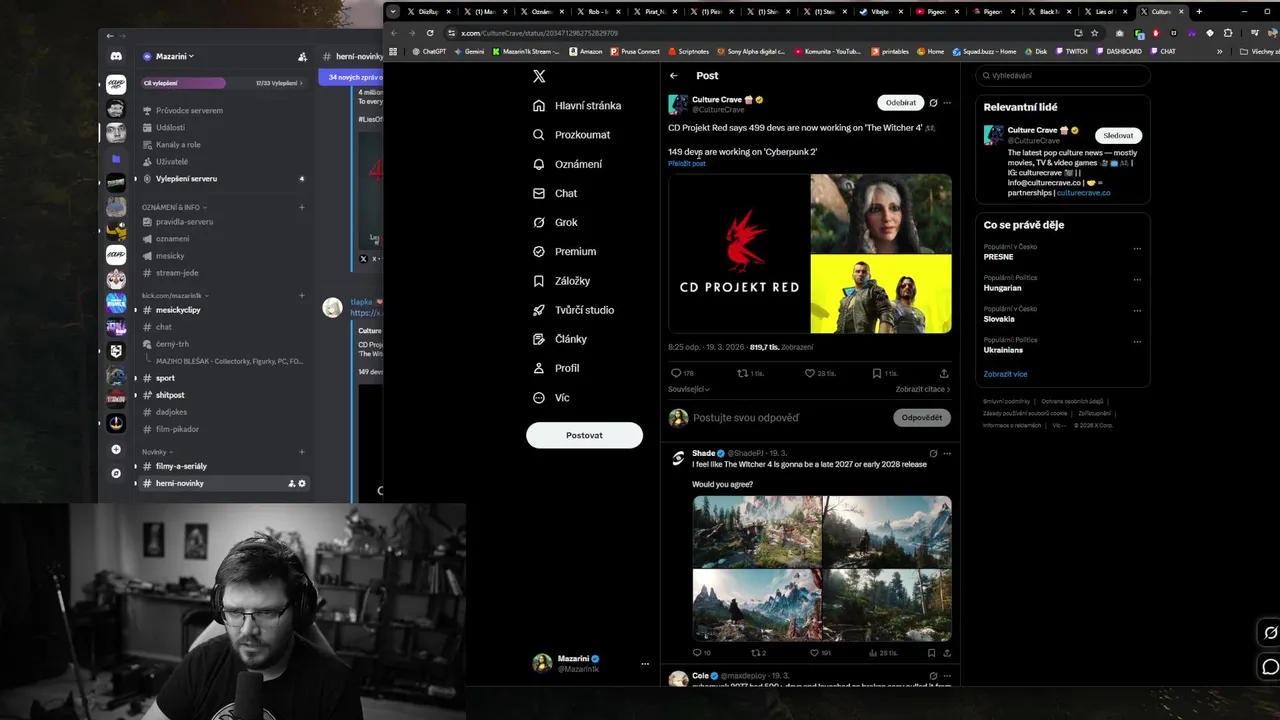Open Premium in X sidebar

pos(564,251)
